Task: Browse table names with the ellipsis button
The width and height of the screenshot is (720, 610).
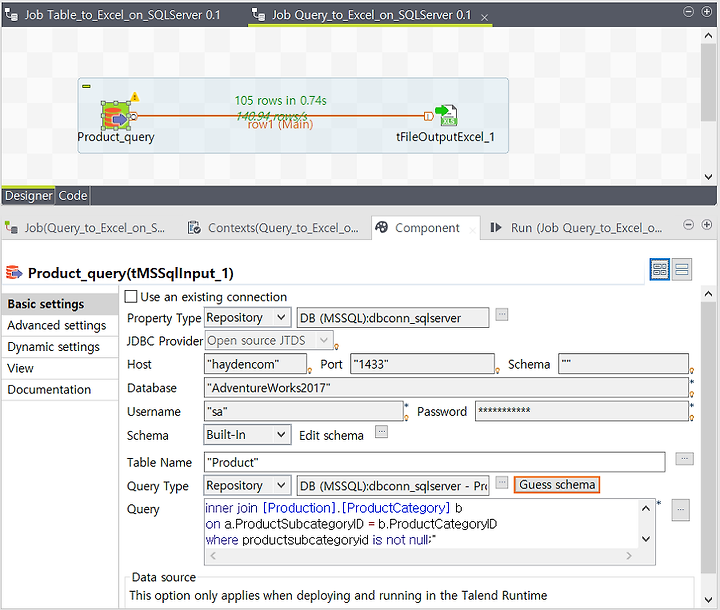Action: (684, 458)
